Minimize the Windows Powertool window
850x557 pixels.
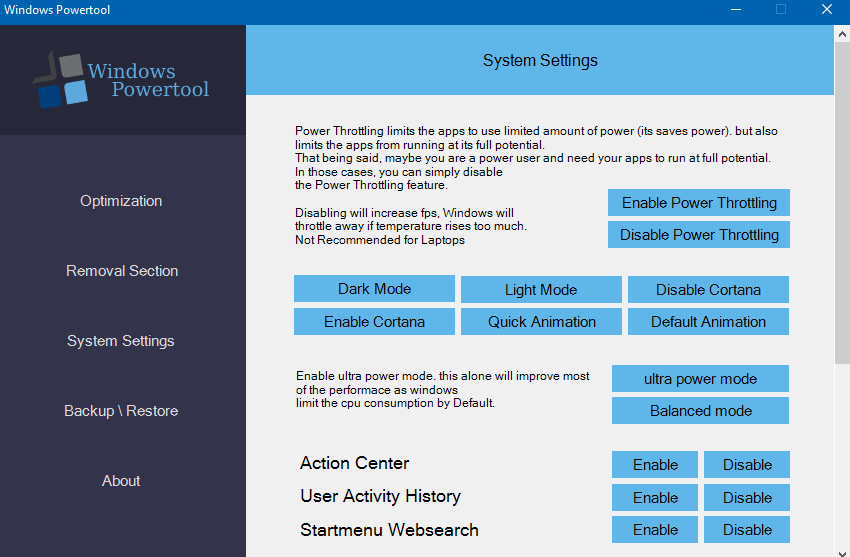(736, 10)
